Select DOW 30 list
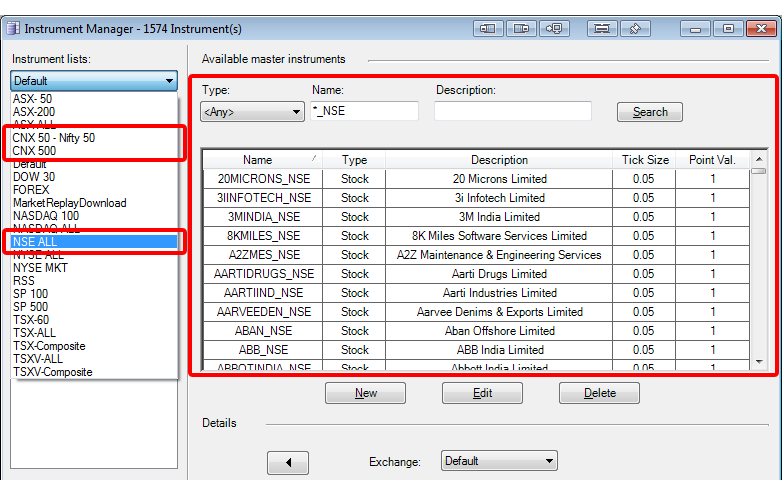 click(34, 177)
